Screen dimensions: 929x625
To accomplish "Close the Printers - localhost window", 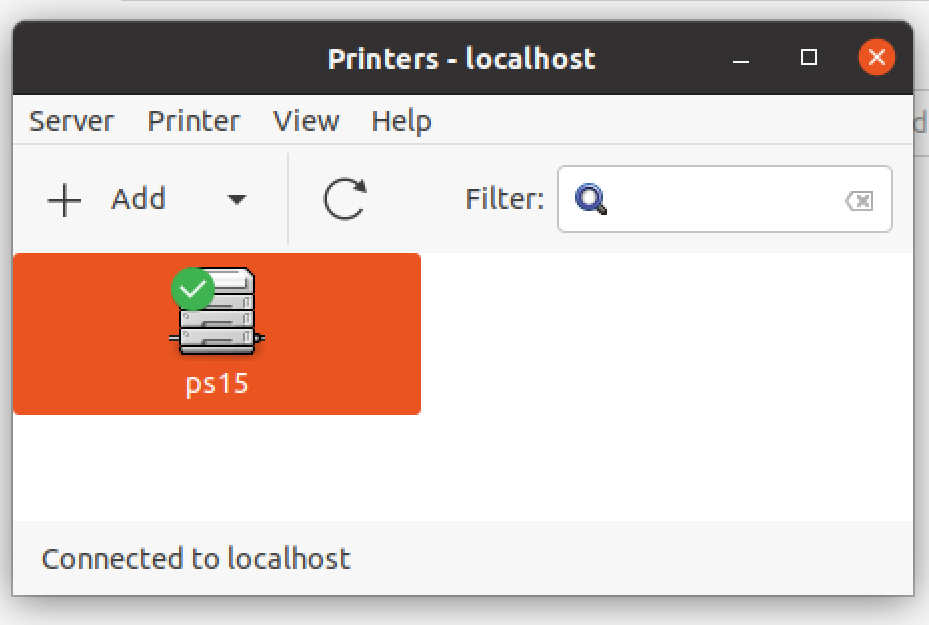I will click(x=876, y=58).
